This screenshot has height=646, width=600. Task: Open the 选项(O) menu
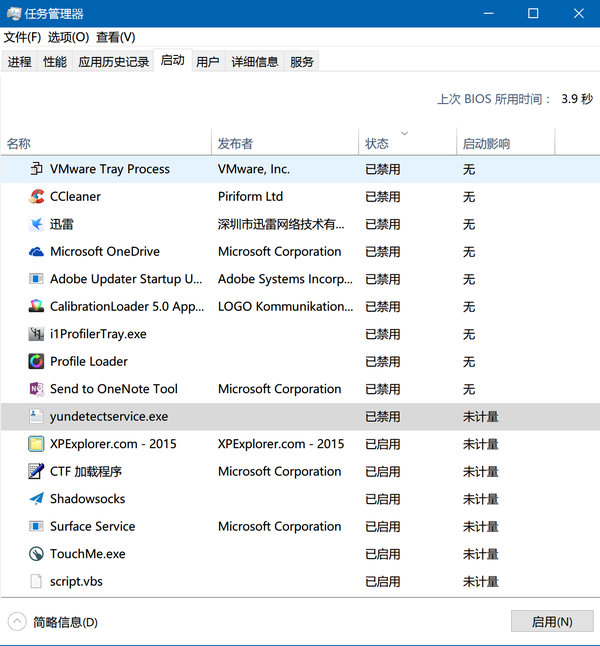68,37
